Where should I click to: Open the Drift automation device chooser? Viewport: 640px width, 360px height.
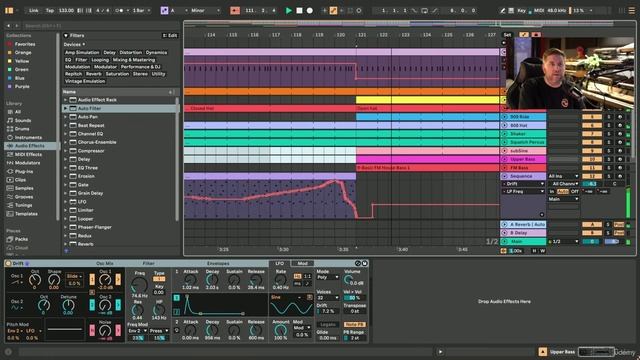523,184
